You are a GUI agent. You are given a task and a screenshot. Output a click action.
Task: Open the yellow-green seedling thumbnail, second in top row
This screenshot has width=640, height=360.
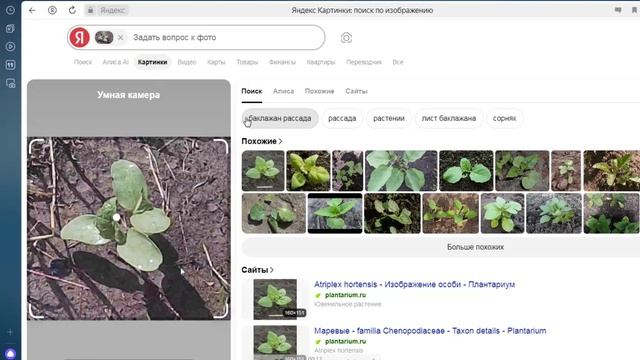(x=308, y=171)
